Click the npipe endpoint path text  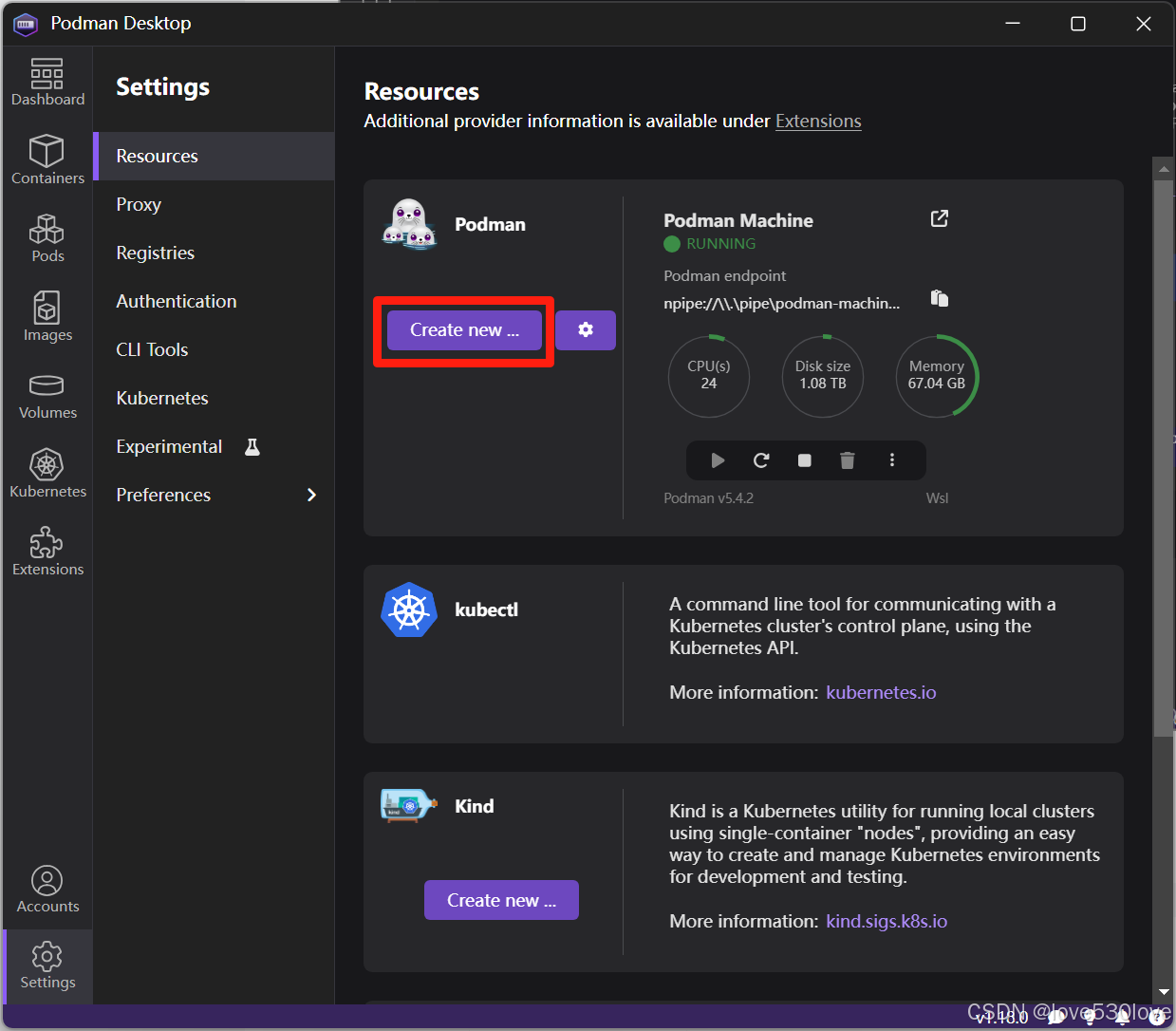click(x=782, y=304)
